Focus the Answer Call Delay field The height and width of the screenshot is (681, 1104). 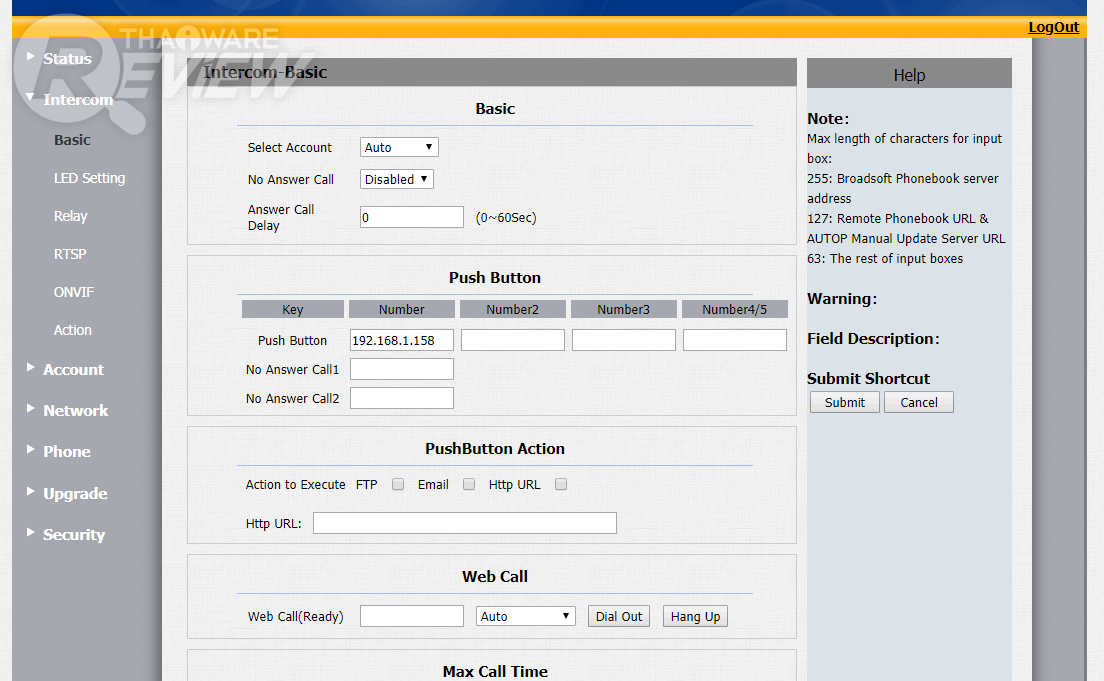click(412, 217)
